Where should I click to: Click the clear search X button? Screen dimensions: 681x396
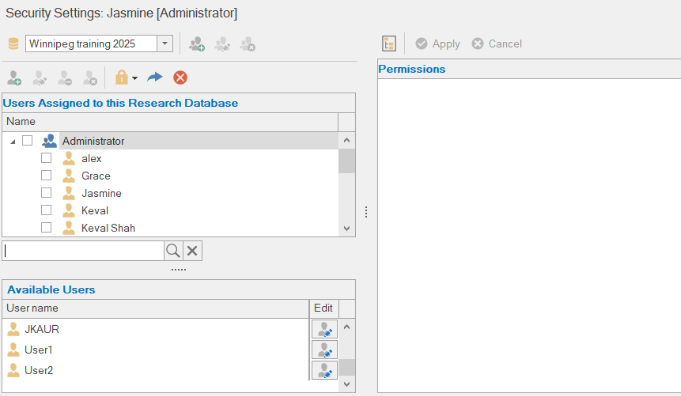click(192, 251)
